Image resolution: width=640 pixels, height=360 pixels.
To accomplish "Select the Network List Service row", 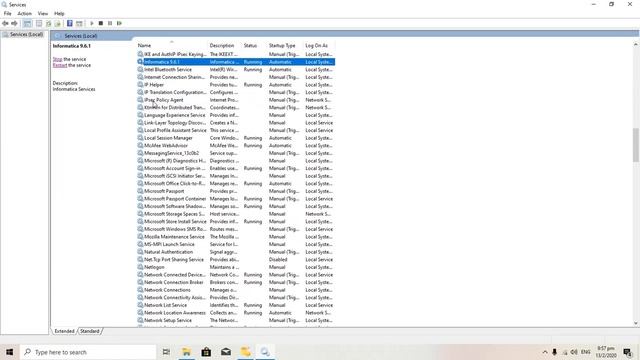I will [236, 305].
